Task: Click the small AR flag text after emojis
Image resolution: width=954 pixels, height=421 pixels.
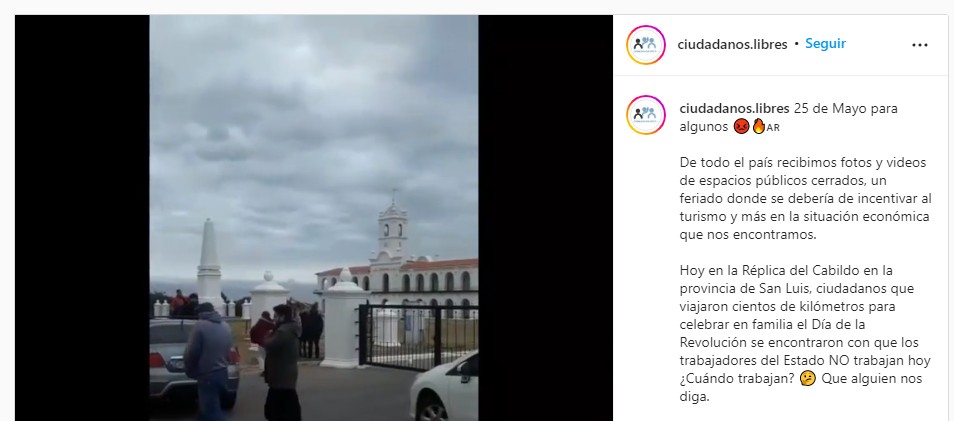Action: (x=773, y=128)
